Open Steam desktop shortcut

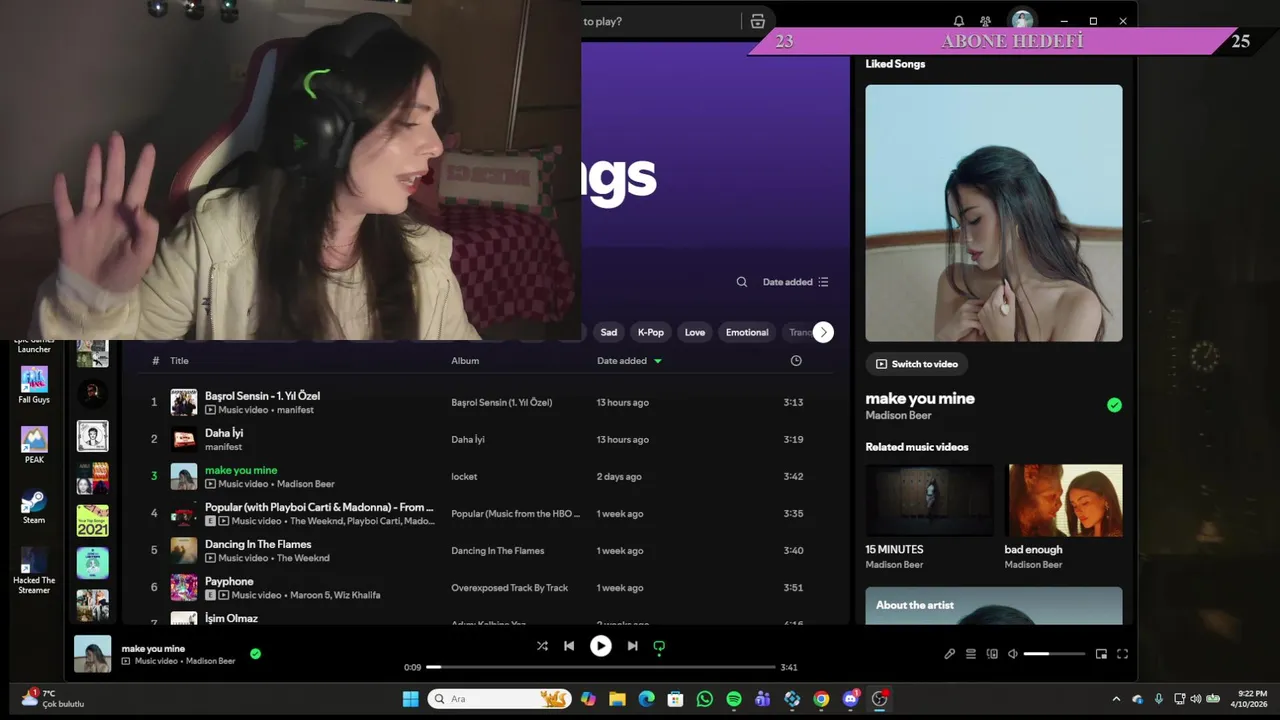tap(34, 506)
